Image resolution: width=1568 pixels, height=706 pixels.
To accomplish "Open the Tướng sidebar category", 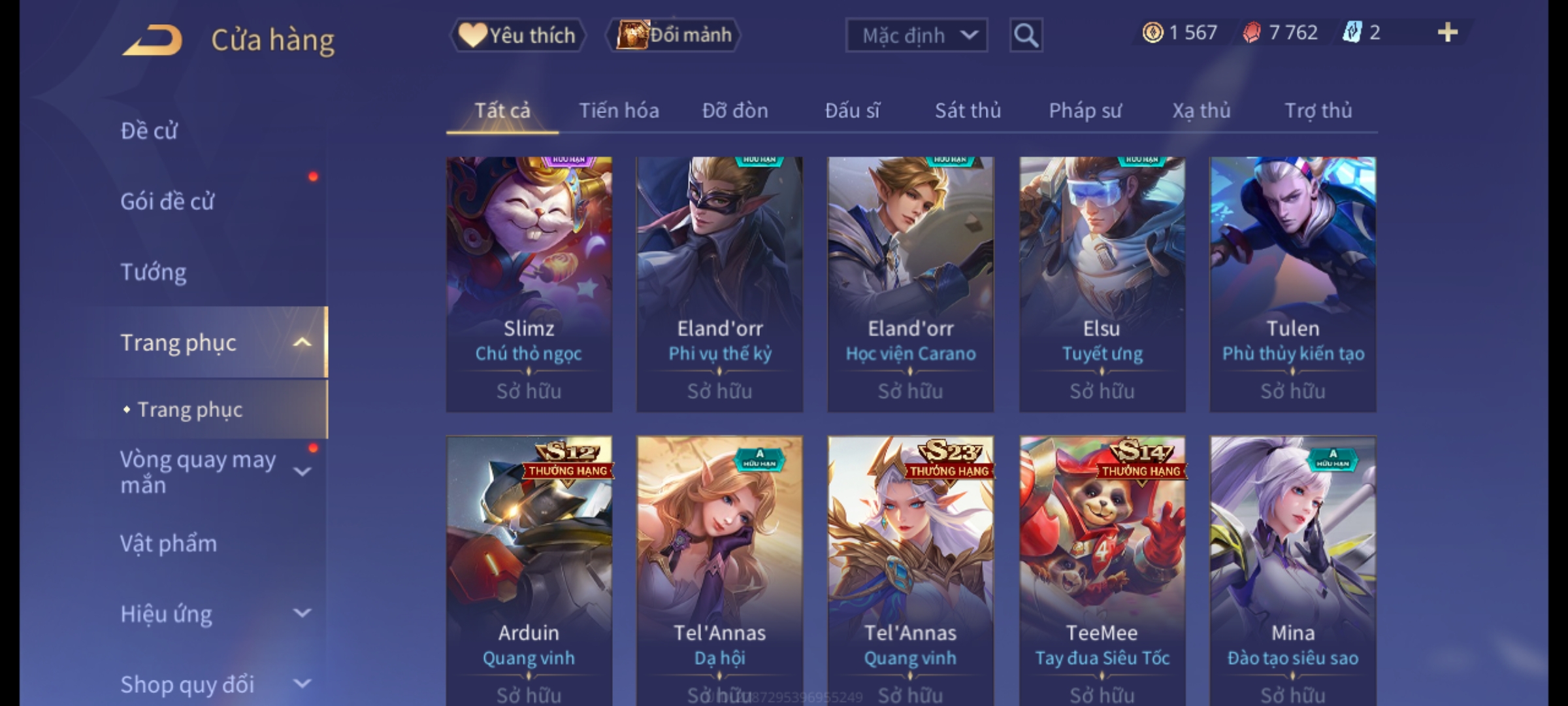I will point(154,272).
